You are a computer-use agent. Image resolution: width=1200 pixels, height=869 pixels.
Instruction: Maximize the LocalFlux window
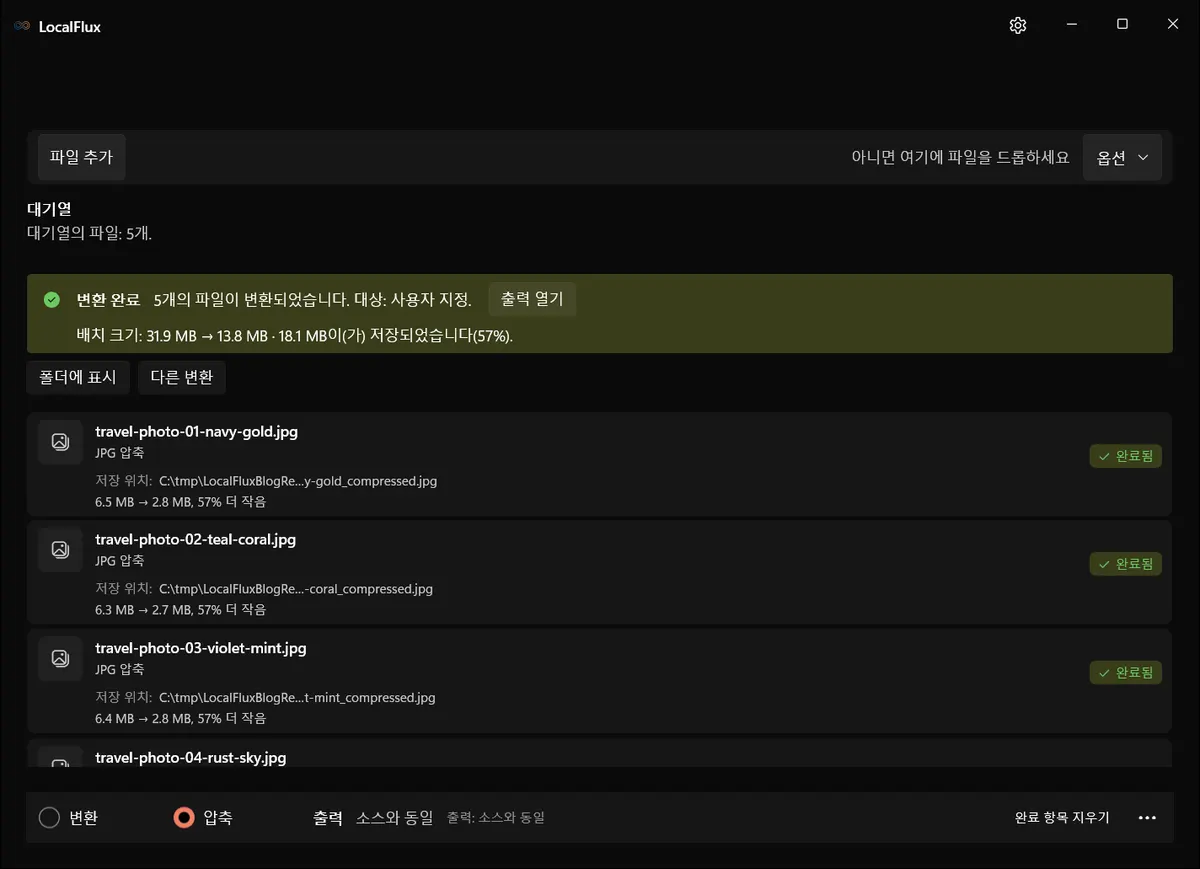click(x=1122, y=24)
